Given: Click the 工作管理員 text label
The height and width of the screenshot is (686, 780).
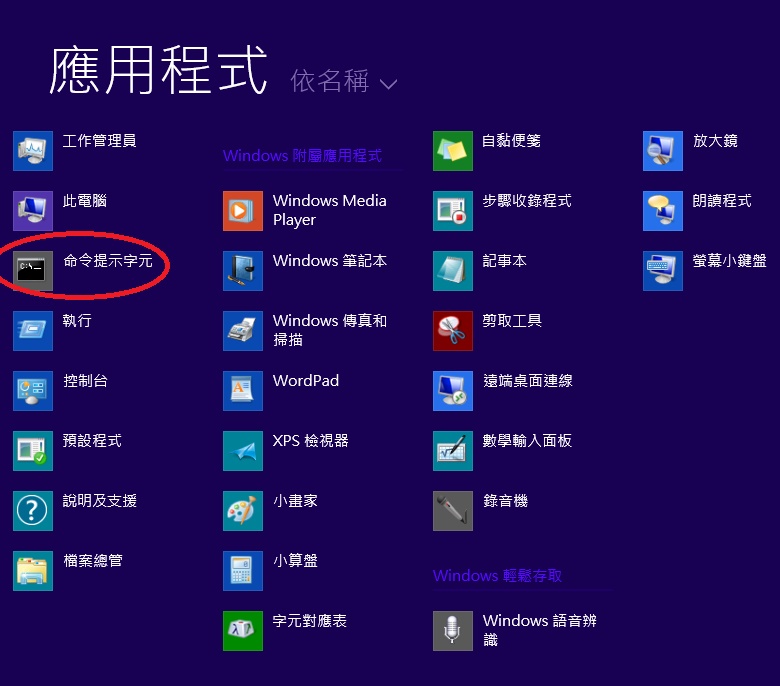Looking at the screenshot, I should (99, 141).
